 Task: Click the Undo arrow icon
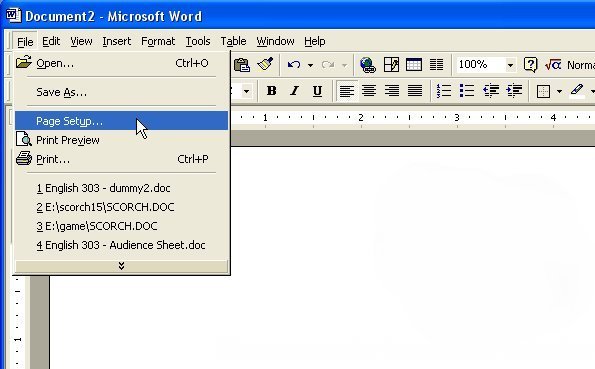pos(294,65)
